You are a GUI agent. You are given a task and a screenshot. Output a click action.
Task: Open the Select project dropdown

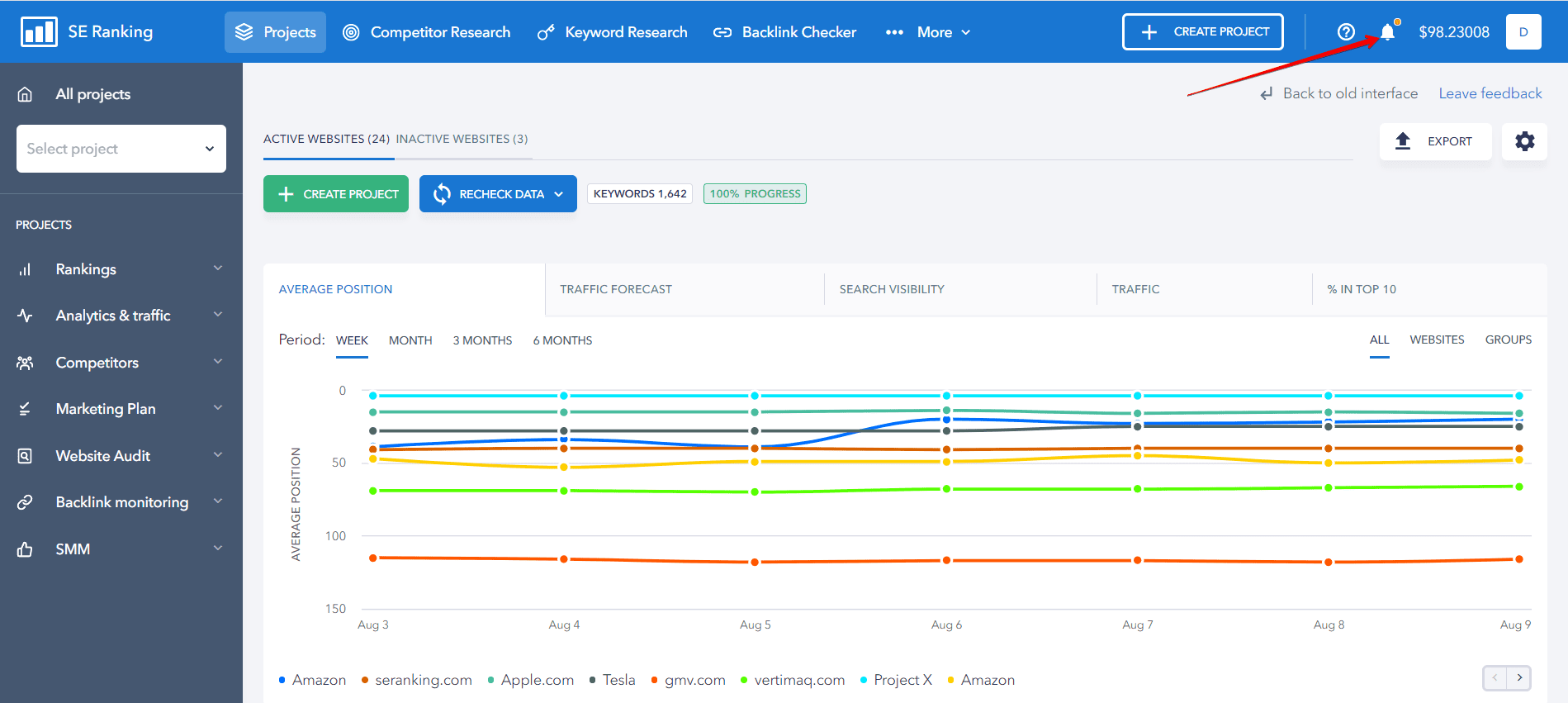pyautogui.click(x=121, y=149)
